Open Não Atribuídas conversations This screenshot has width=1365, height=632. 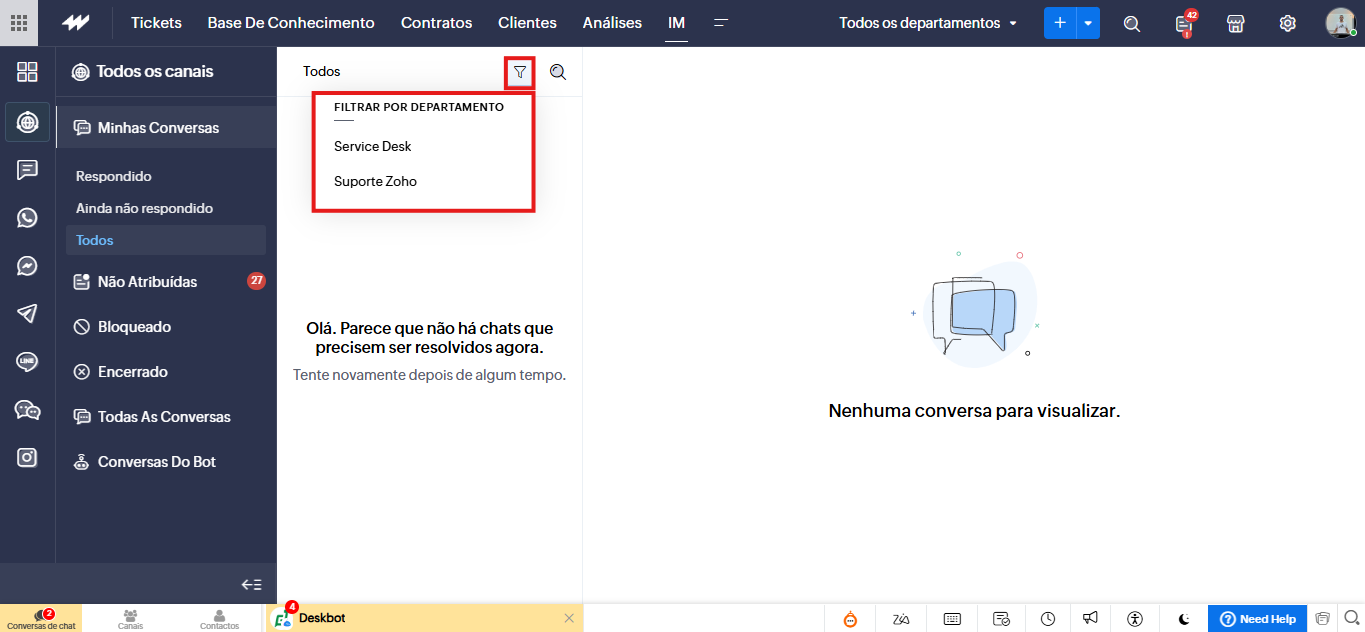(147, 282)
